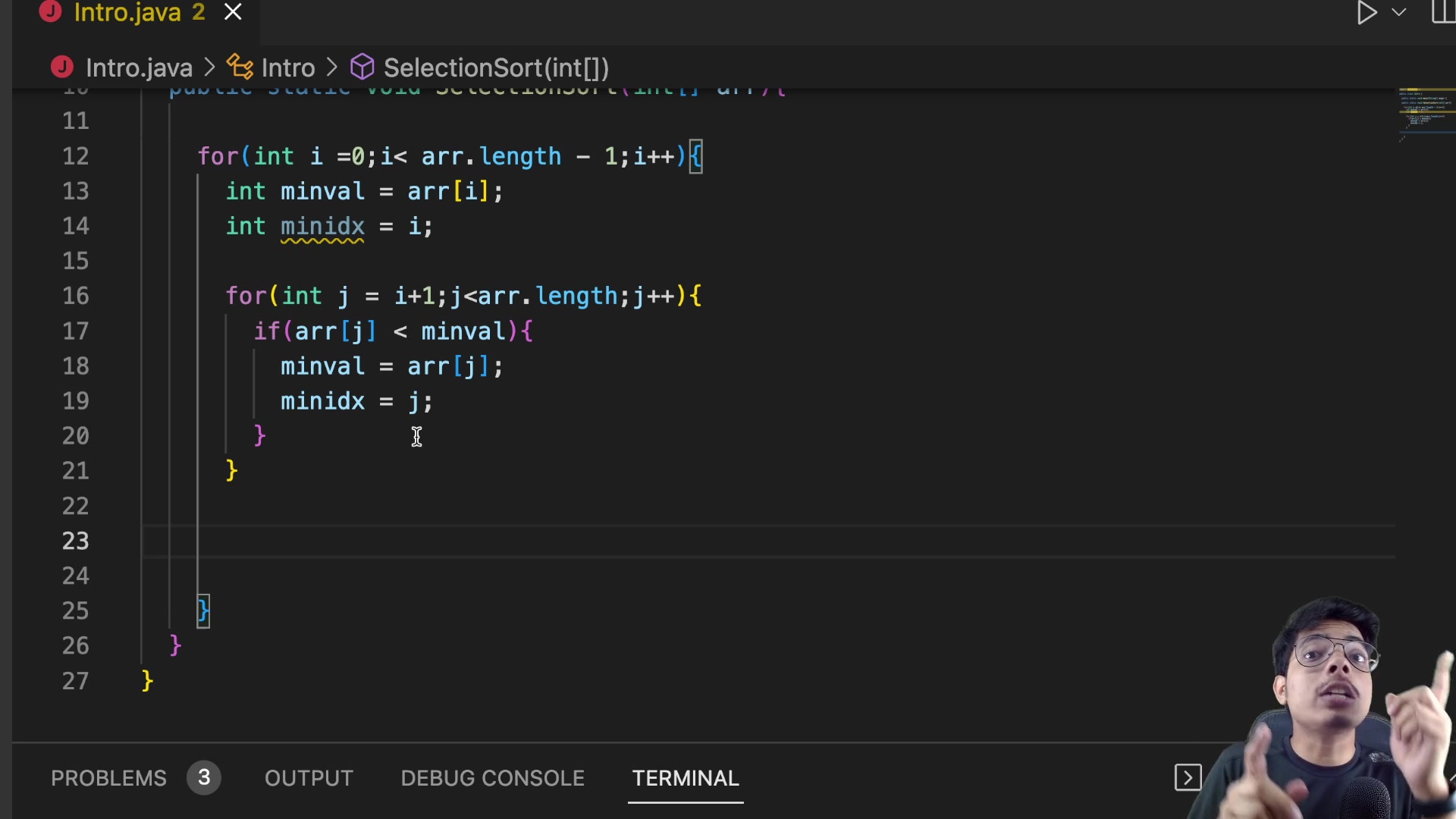This screenshot has width=1456, height=819.
Task: Show the DEBUG CONSOLE tab
Action: pyautogui.click(x=492, y=778)
